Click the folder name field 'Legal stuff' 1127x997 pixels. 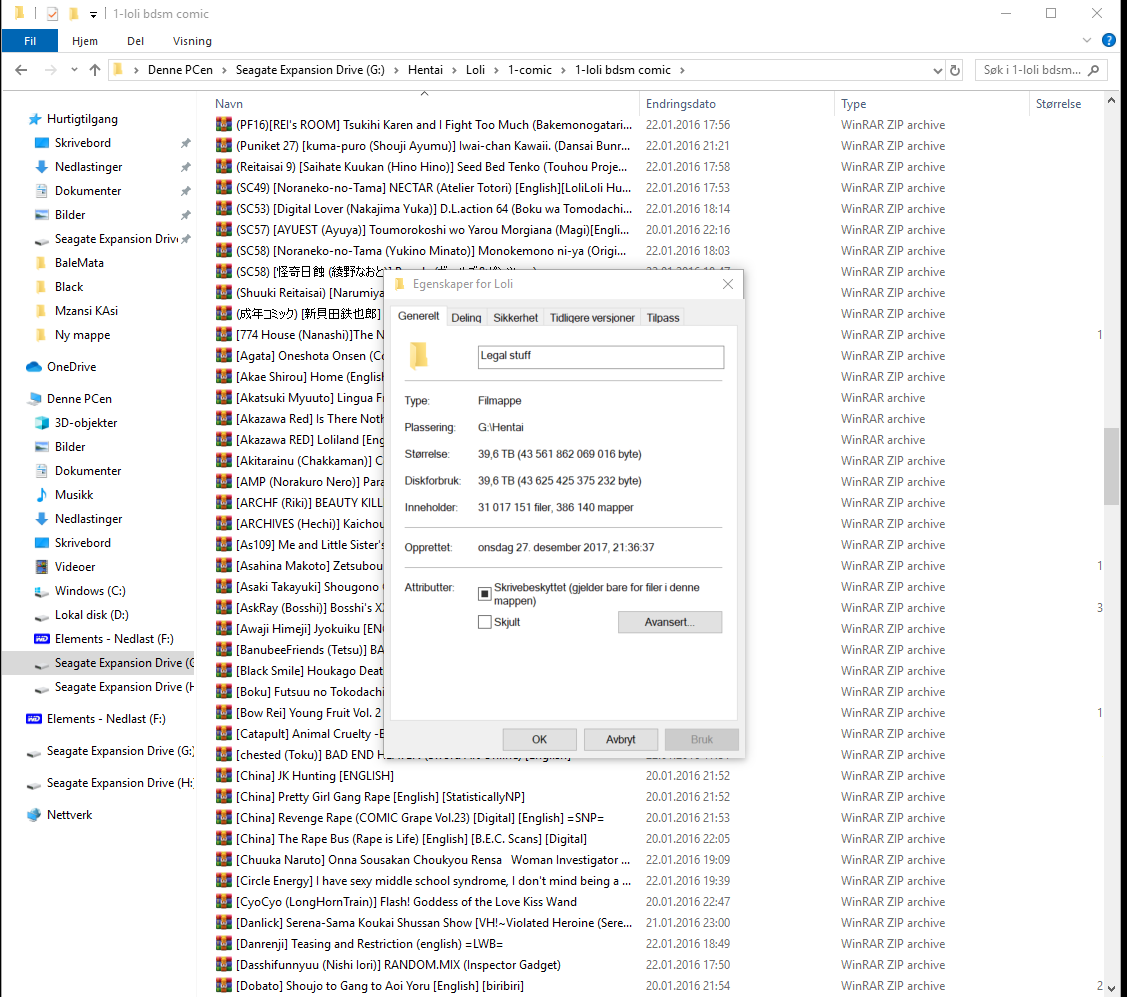pyautogui.click(x=600, y=357)
